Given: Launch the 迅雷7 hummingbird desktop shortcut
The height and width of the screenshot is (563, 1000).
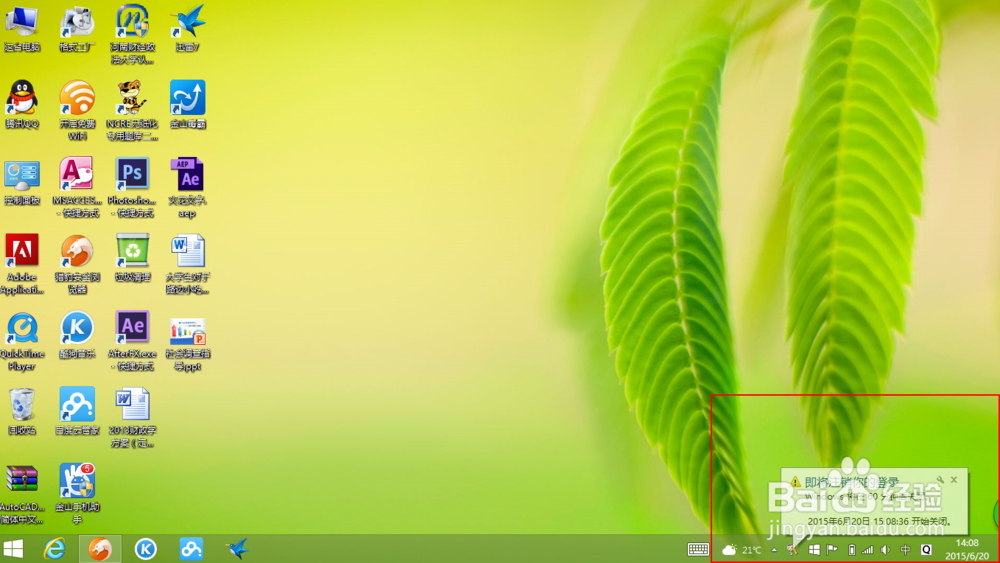Looking at the screenshot, I should click(188, 27).
